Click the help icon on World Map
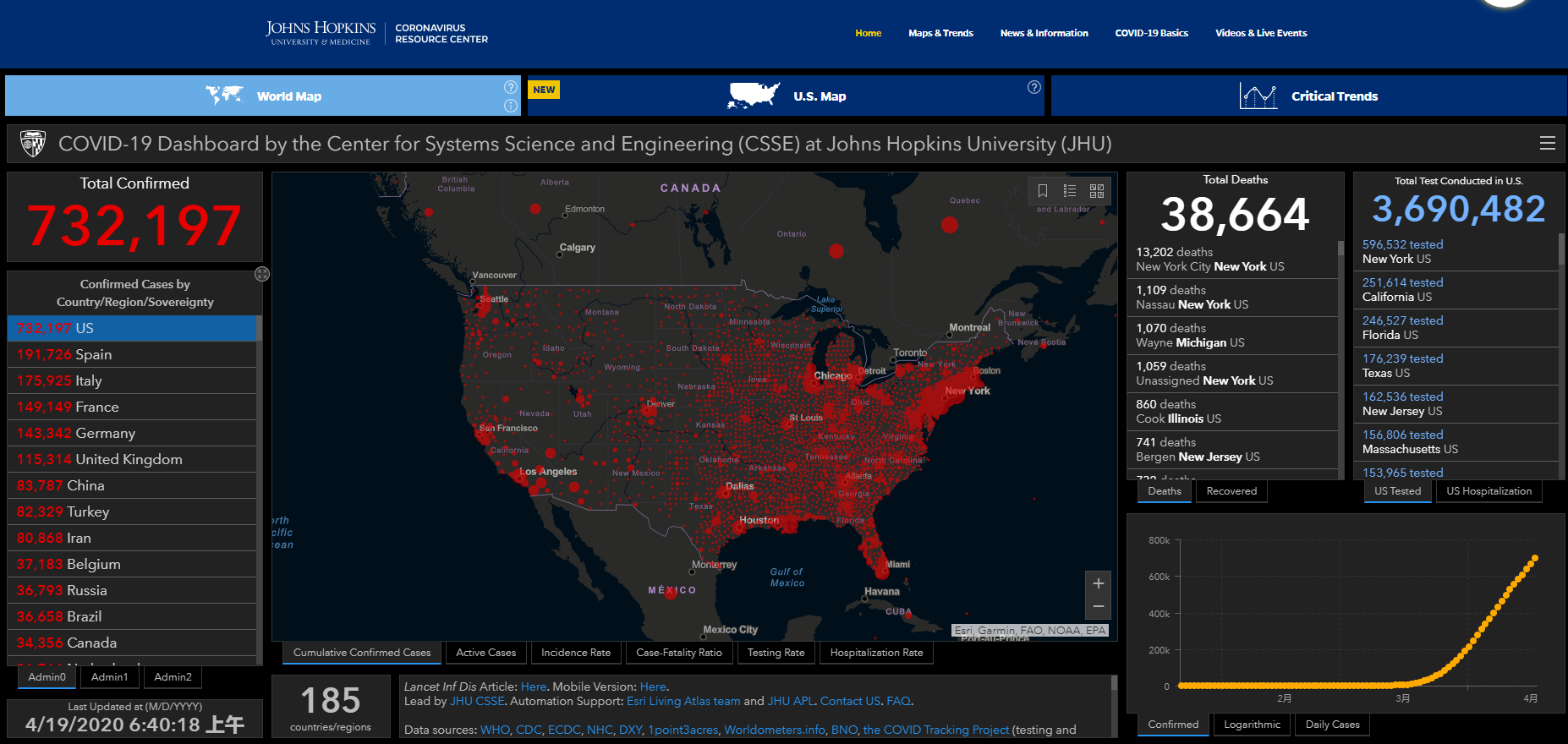 511,87
